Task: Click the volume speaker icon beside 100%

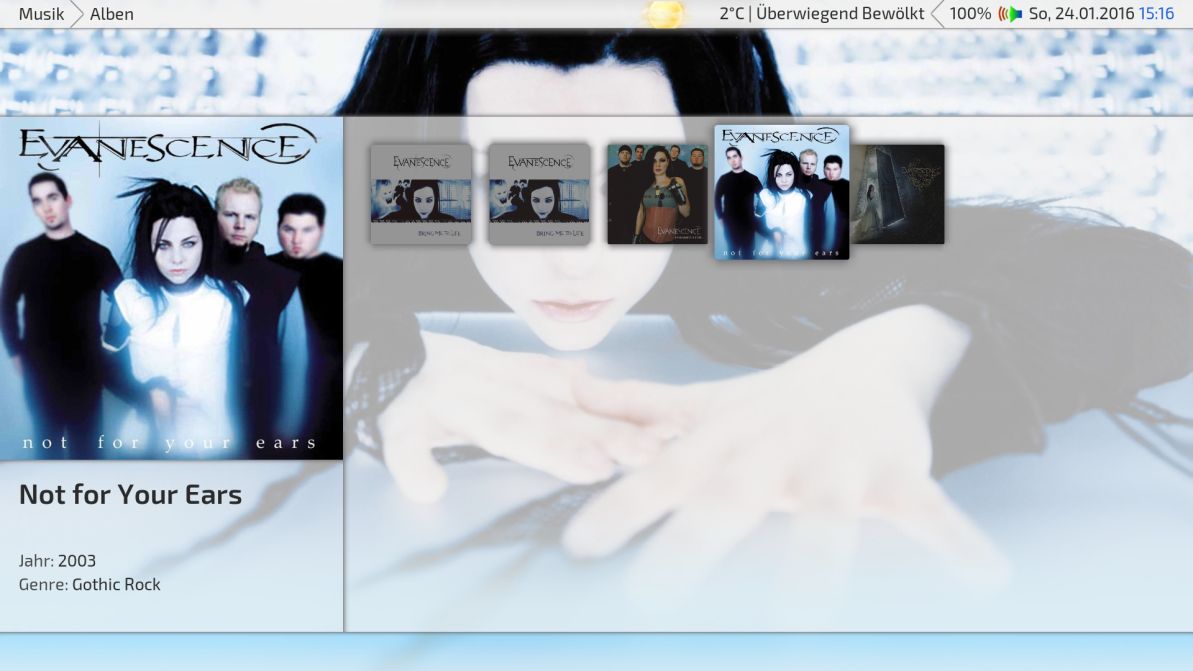Action: [x=1010, y=14]
